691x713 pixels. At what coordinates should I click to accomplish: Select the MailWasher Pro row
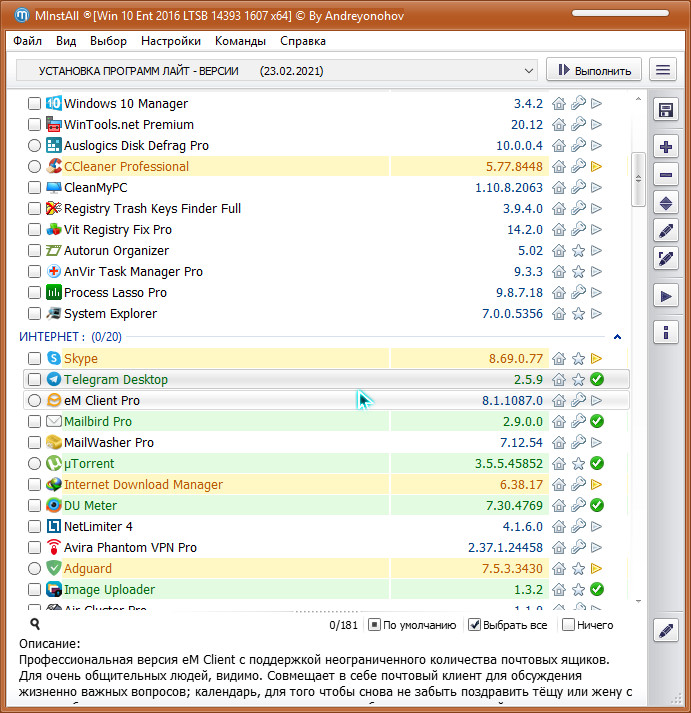(326, 442)
